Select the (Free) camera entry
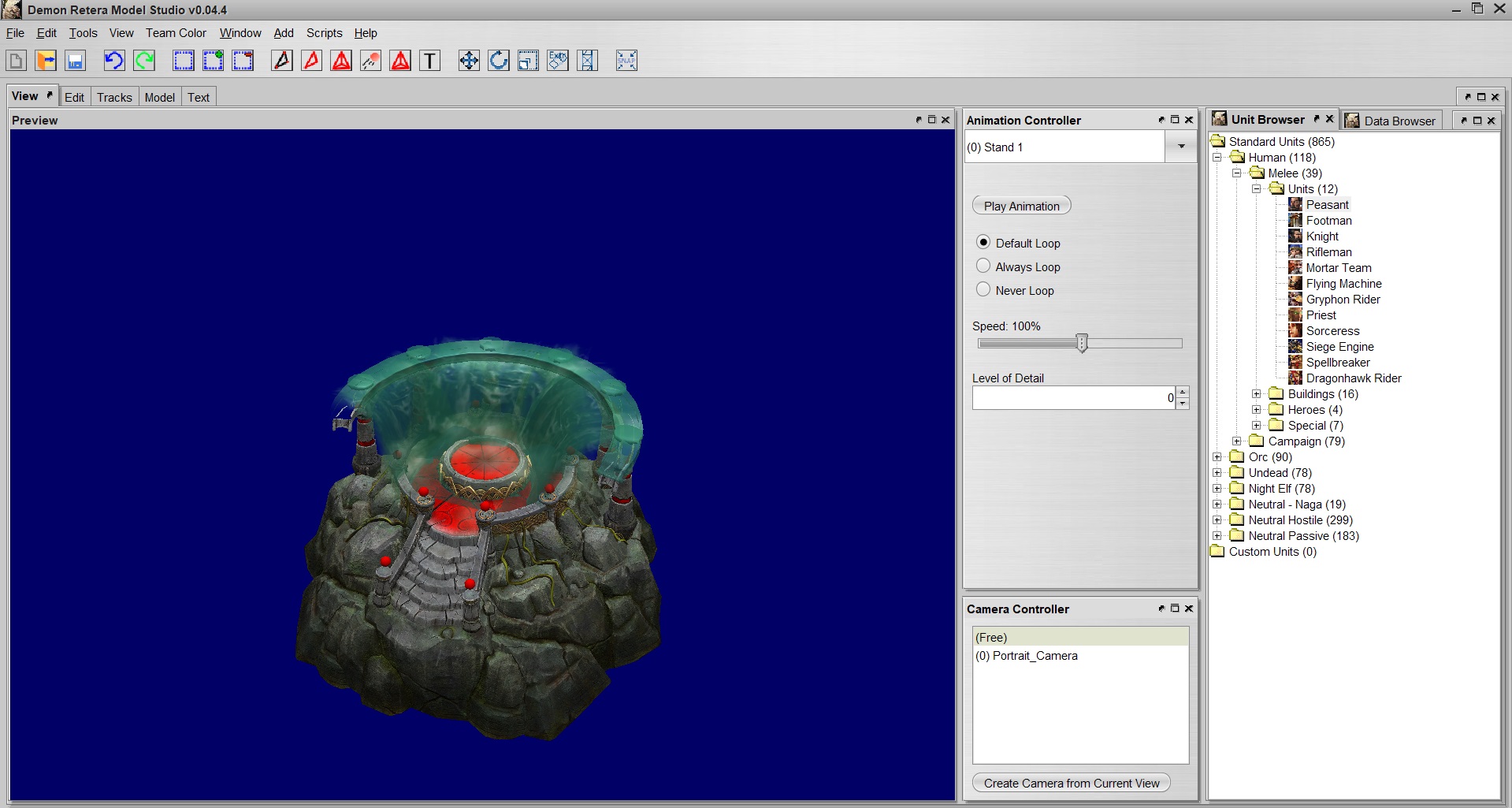This screenshot has width=1512, height=808. (1080, 637)
